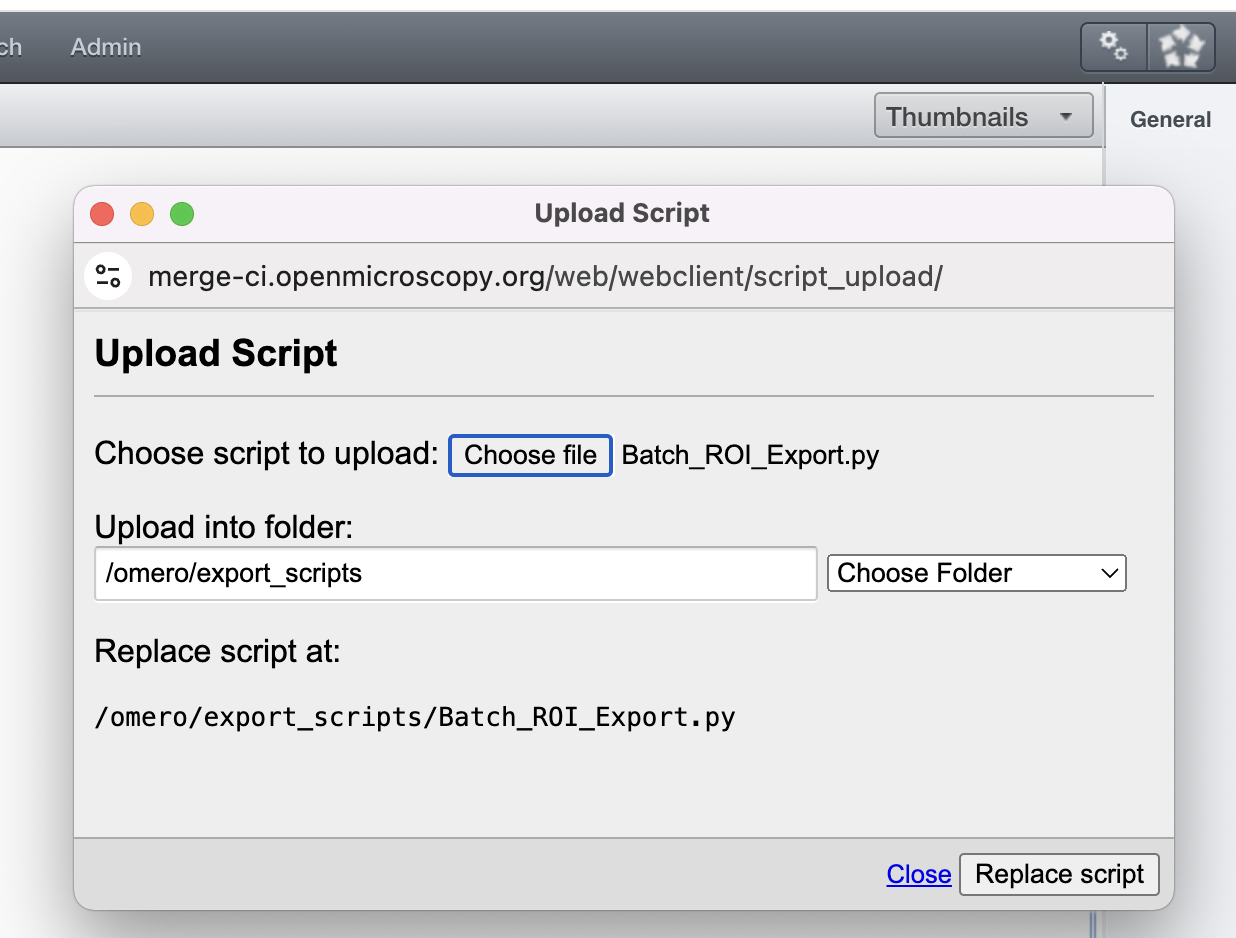Open the Choose Folder dropdown
The width and height of the screenshot is (1236, 938).
[x=975, y=572]
